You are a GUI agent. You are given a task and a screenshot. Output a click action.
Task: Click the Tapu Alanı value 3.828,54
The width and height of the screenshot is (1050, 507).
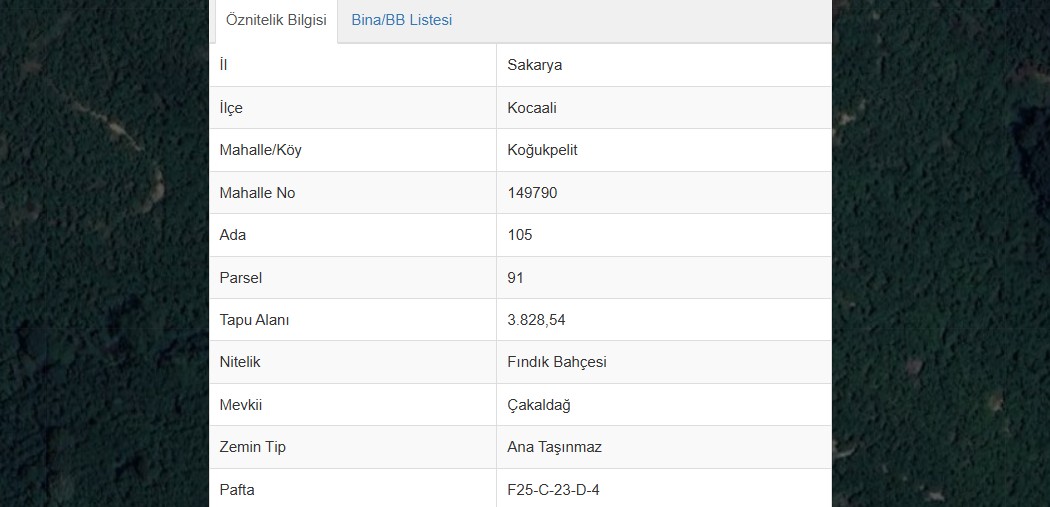tap(536, 320)
